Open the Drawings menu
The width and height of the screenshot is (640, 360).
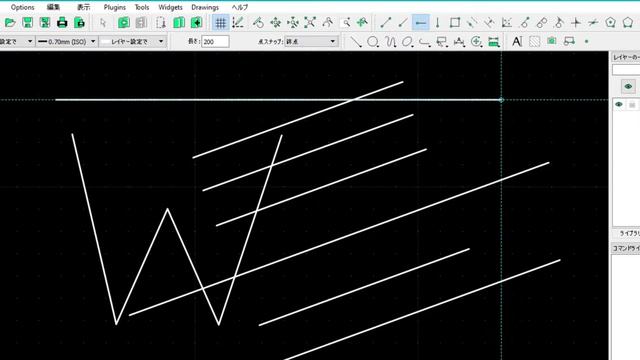205,7
